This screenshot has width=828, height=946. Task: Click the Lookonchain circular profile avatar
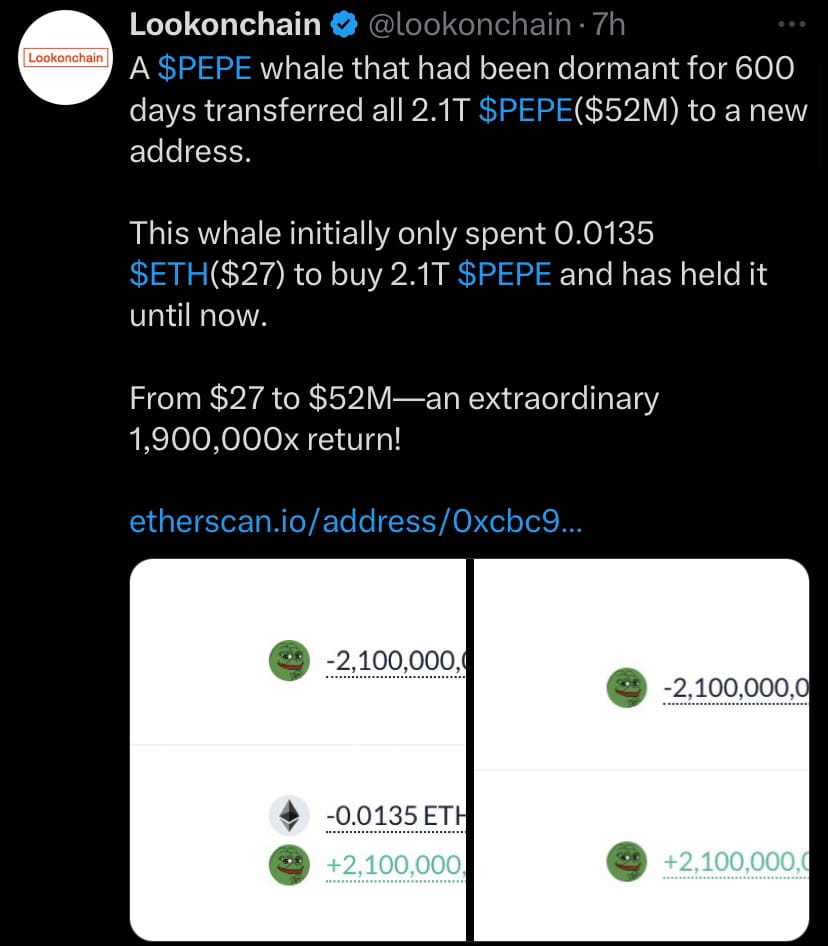click(x=64, y=57)
